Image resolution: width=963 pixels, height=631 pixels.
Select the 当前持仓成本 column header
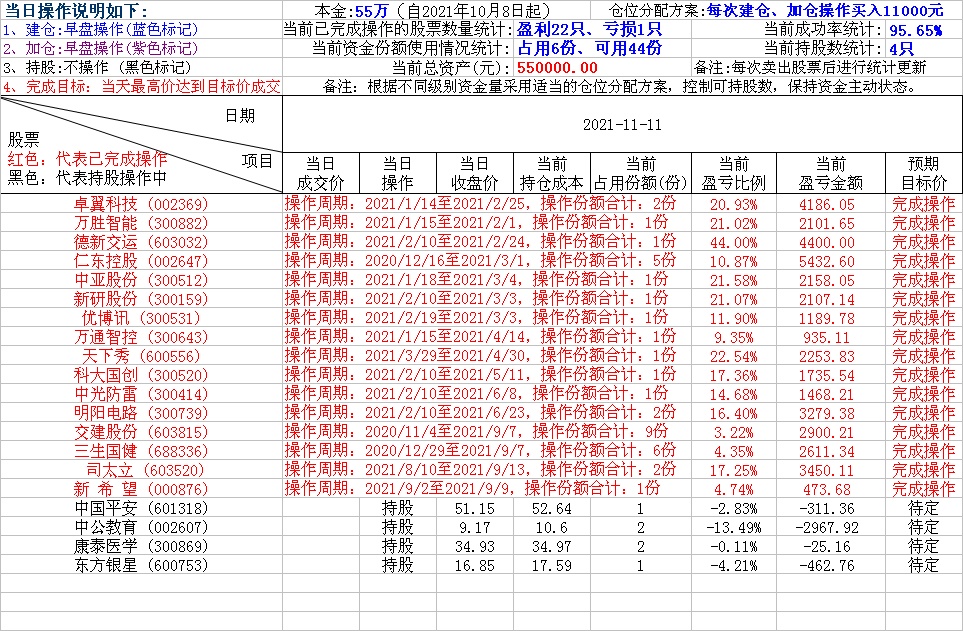pos(552,173)
